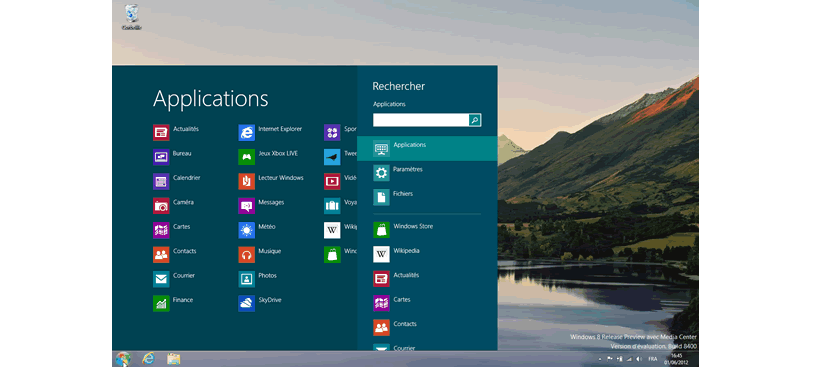Viewport: 822px width, 367px height.
Task: Select the Paramètres search category
Action: pos(427,172)
